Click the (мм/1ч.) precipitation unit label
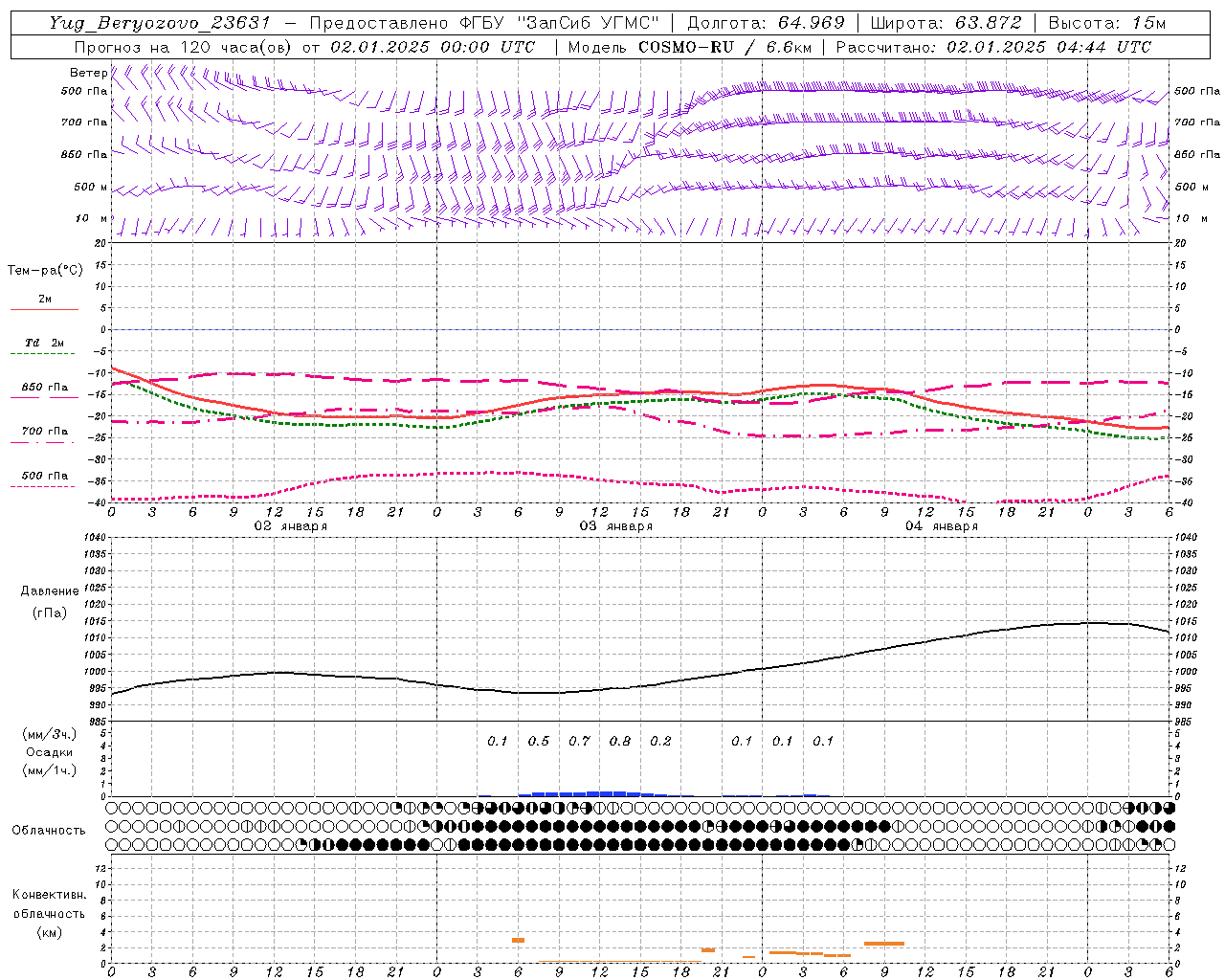 (50, 770)
